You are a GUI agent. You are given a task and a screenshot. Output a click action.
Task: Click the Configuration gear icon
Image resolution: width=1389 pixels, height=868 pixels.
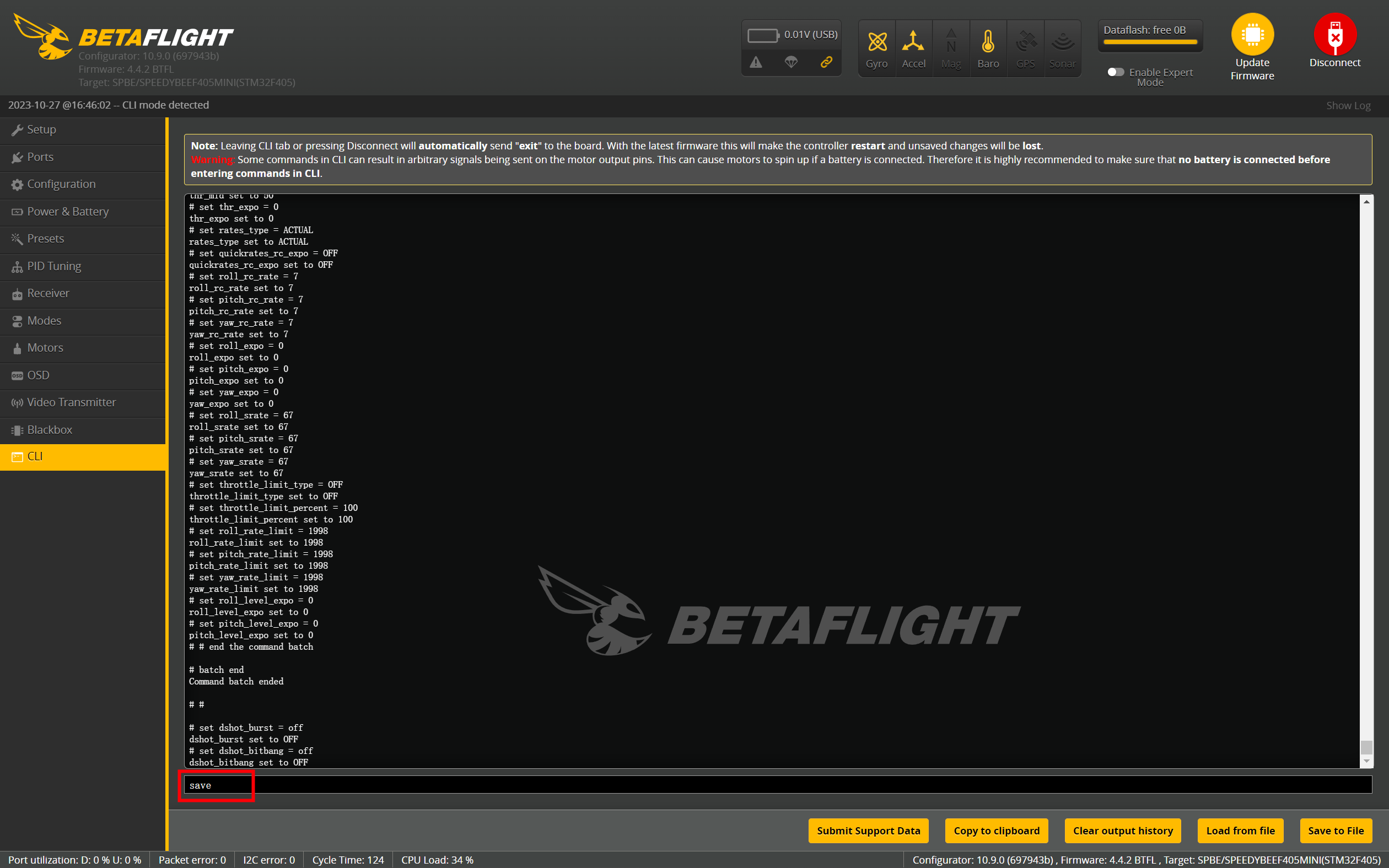pyautogui.click(x=17, y=184)
